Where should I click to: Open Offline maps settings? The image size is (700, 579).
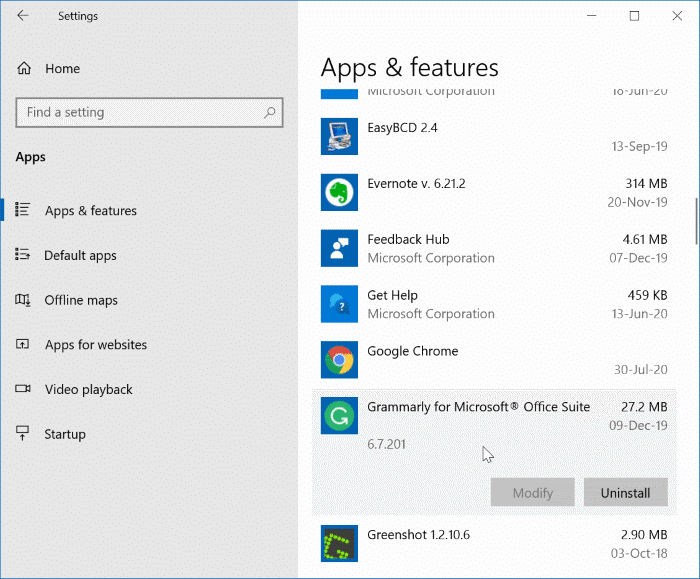point(81,300)
